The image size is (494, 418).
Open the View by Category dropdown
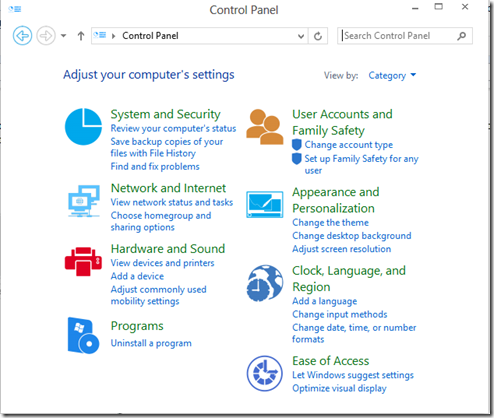coord(392,76)
